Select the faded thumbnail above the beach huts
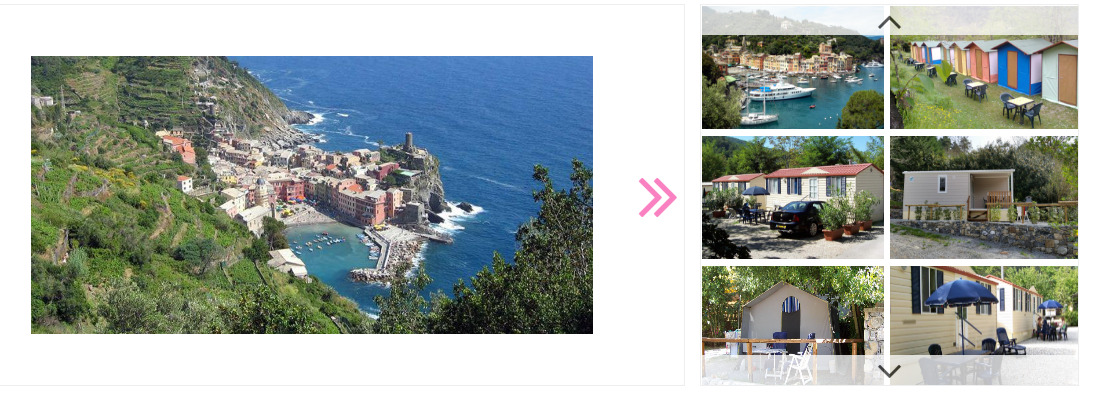This screenshot has width=1111, height=406. (x=983, y=21)
